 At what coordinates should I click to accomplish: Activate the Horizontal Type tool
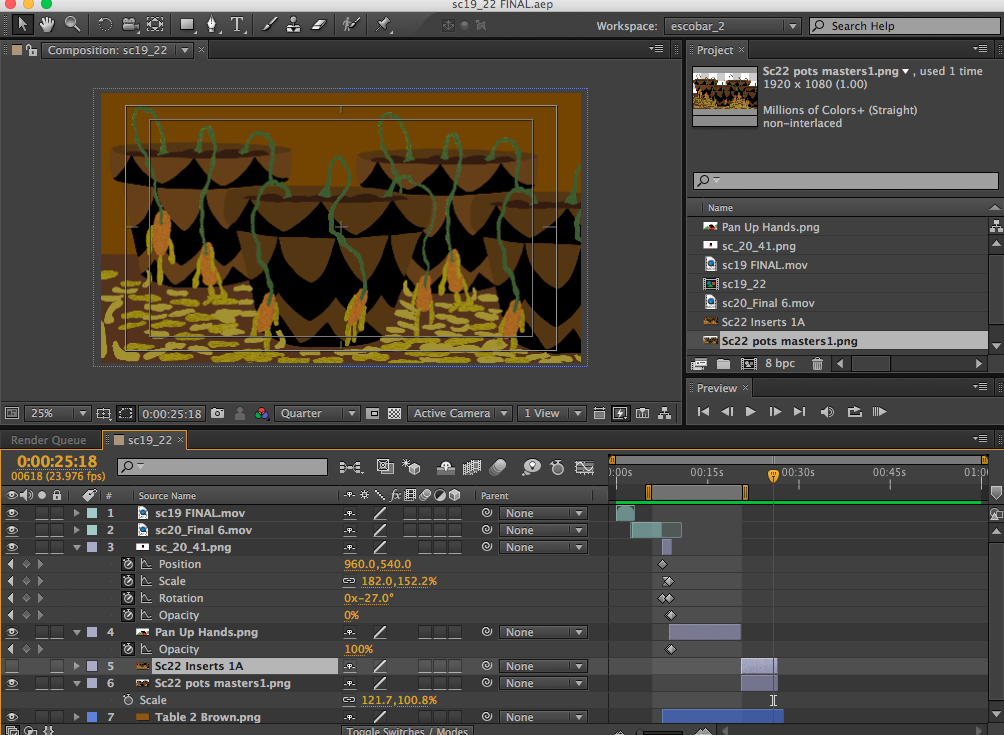point(236,25)
